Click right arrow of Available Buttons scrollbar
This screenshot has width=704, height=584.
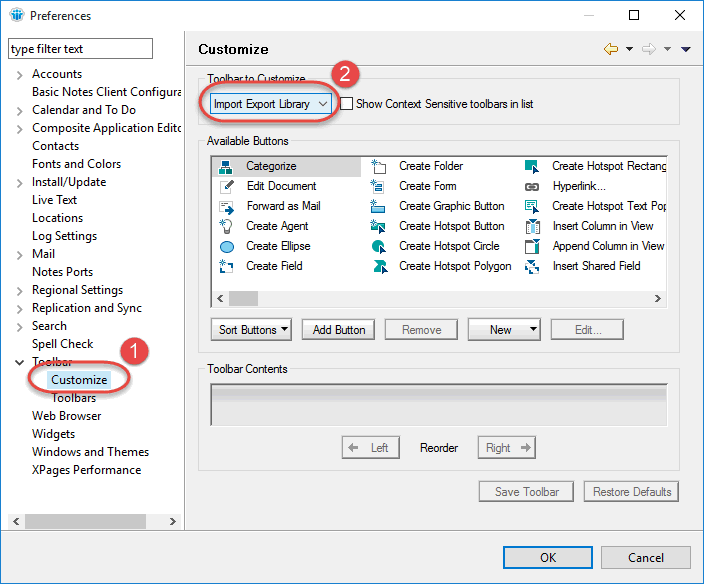[x=658, y=299]
